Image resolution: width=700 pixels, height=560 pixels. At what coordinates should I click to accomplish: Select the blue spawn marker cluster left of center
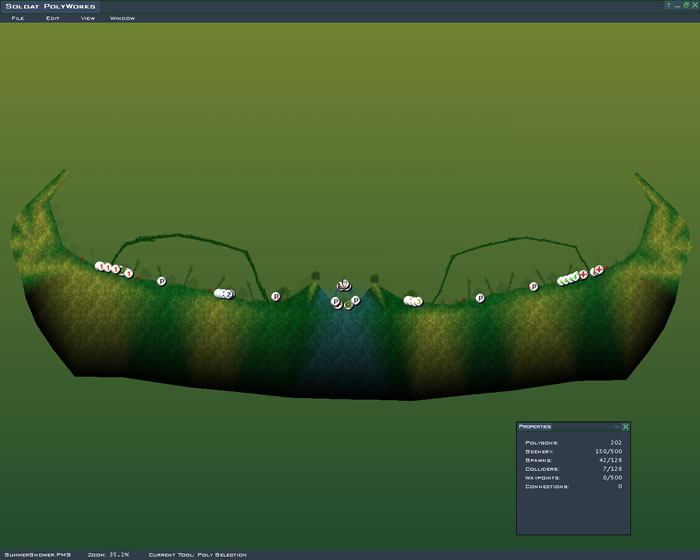click(226, 294)
